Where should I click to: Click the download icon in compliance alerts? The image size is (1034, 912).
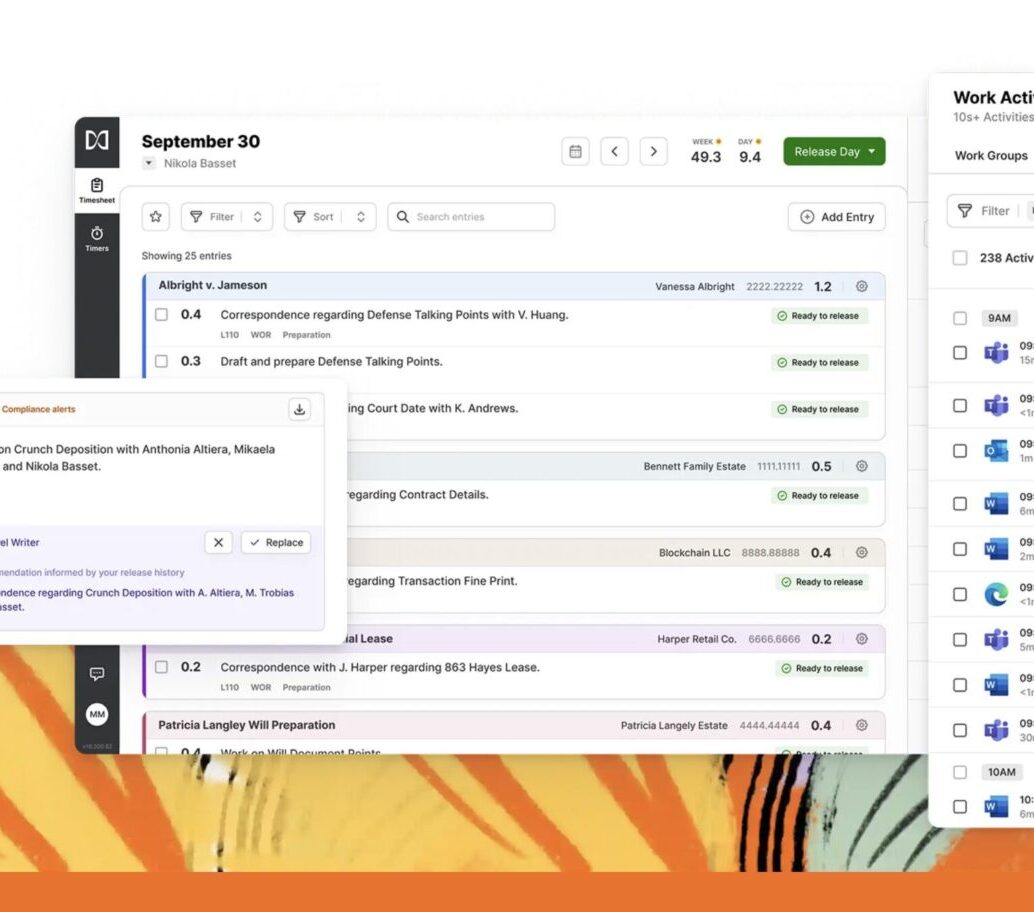pyautogui.click(x=299, y=409)
